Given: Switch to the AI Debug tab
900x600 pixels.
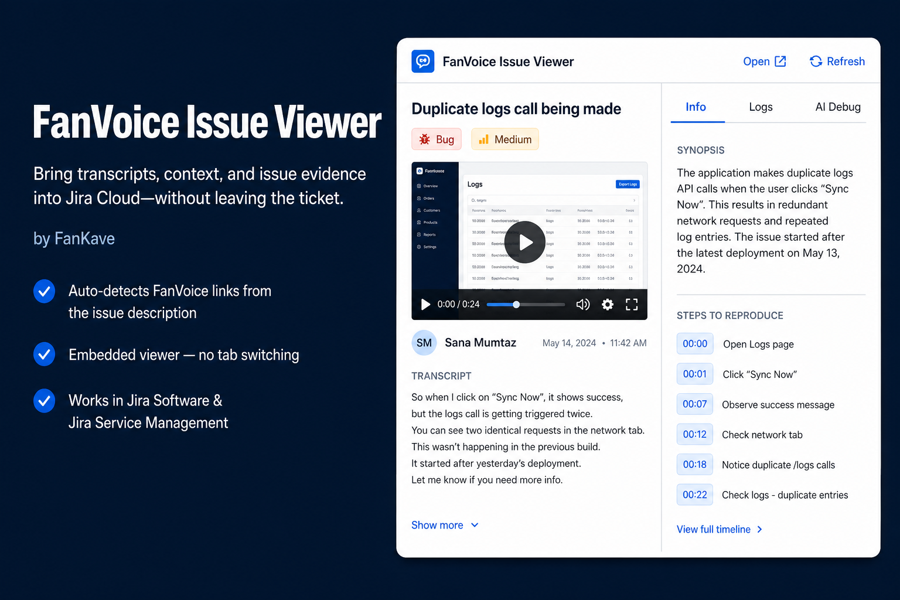Looking at the screenshot, I should pyautogui.click(x=837, y=107).
